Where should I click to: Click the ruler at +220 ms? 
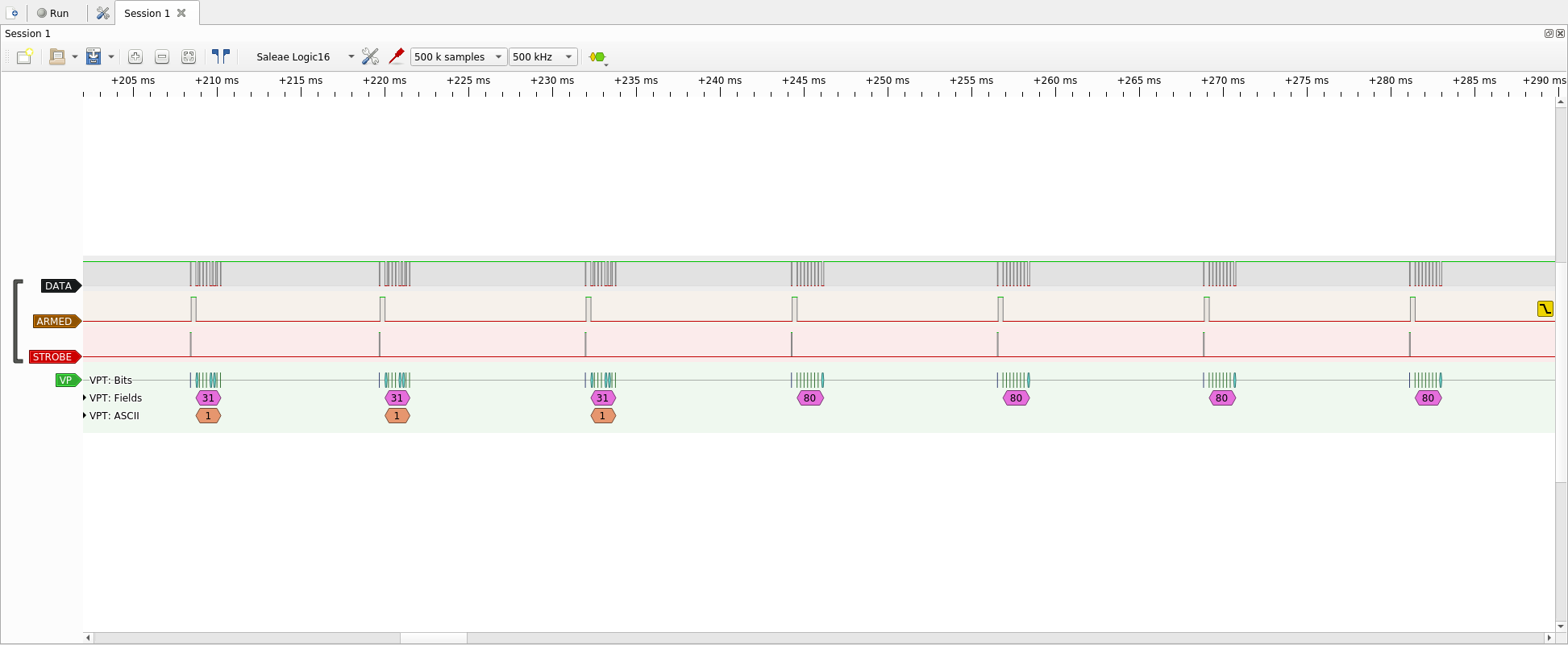point(385,81)
